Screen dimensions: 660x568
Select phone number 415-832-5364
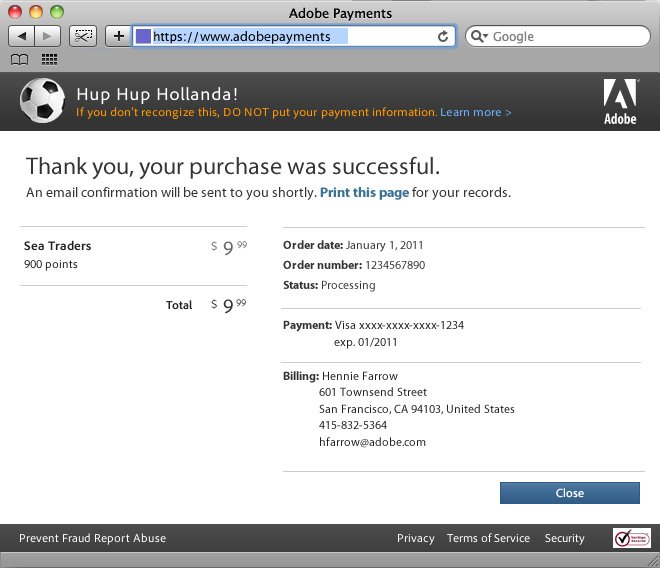point(353,425)
